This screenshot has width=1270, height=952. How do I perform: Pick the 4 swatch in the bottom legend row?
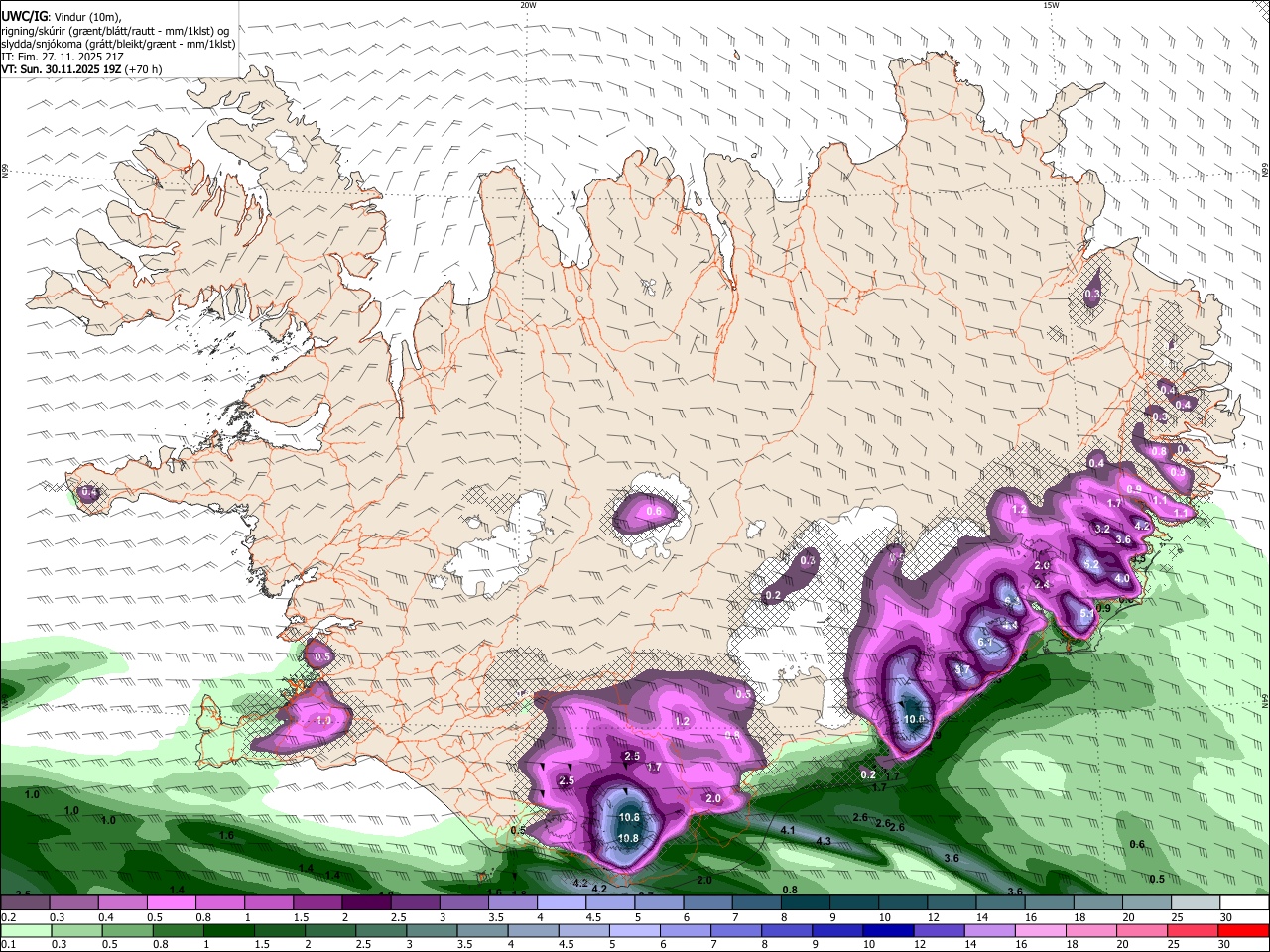[533, 930]
